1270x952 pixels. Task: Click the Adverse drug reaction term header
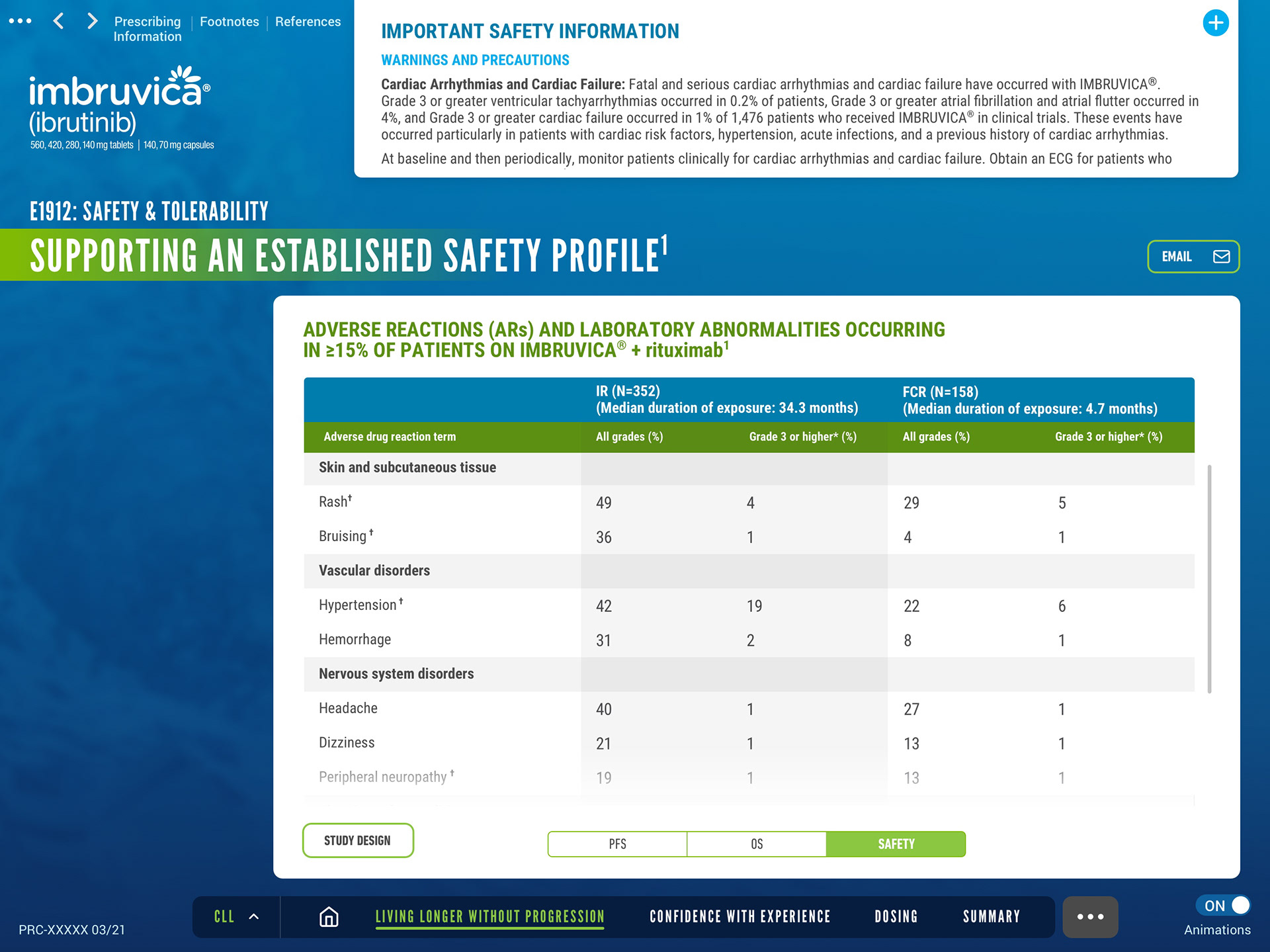[x=390, y=437]
